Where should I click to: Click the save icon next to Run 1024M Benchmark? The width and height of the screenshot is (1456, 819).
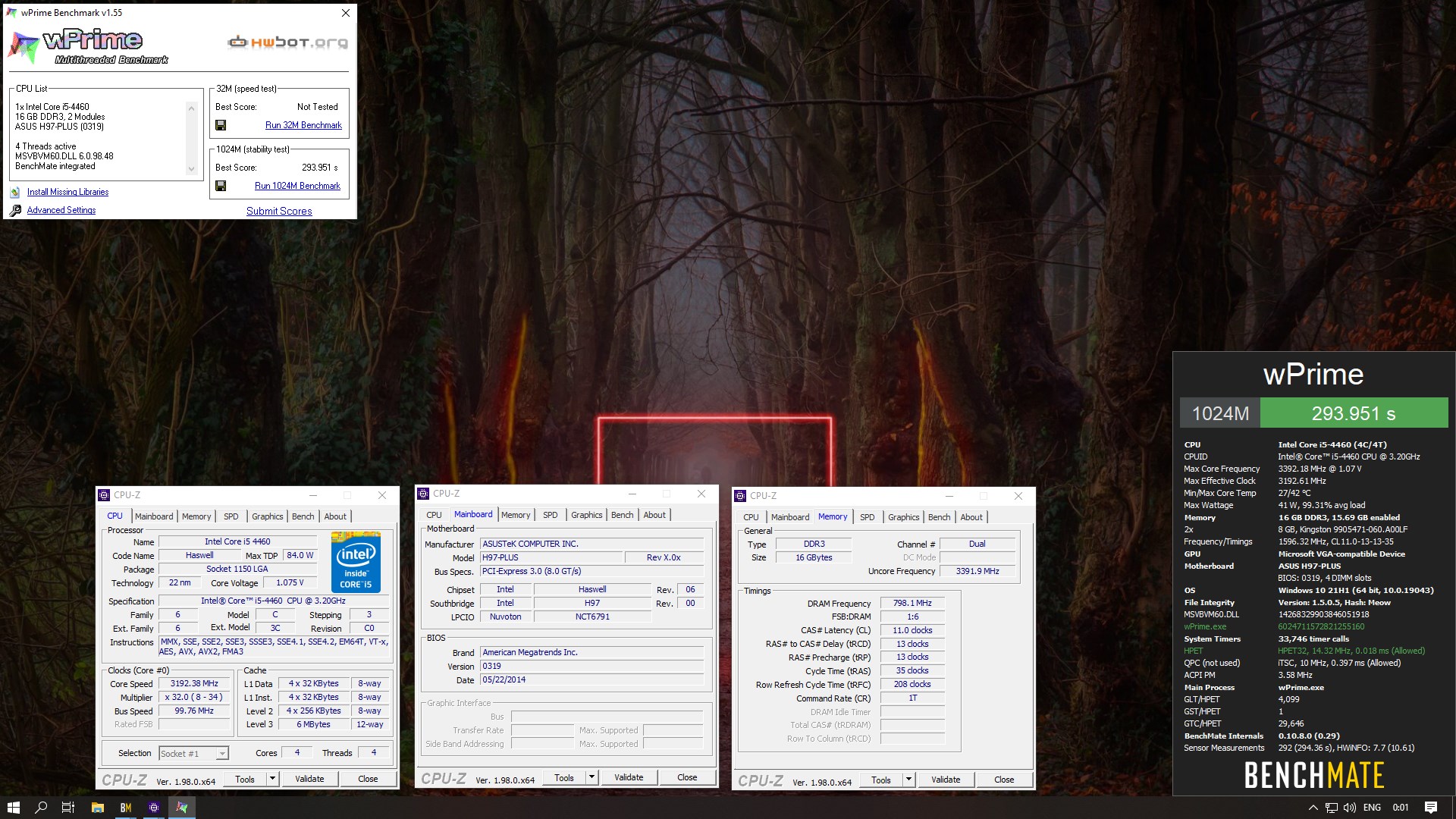coord(221,186)
